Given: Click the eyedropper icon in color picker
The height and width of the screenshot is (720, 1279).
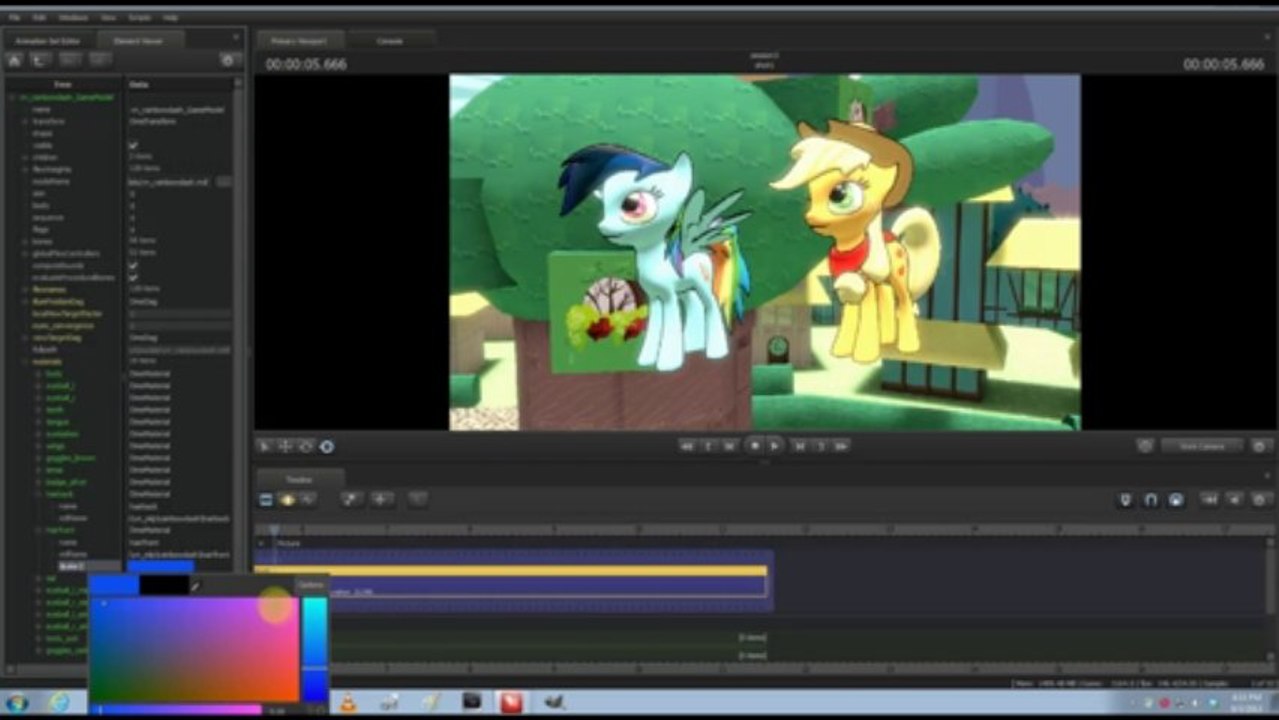Looking at the screenshot, I should coord(196,587).
